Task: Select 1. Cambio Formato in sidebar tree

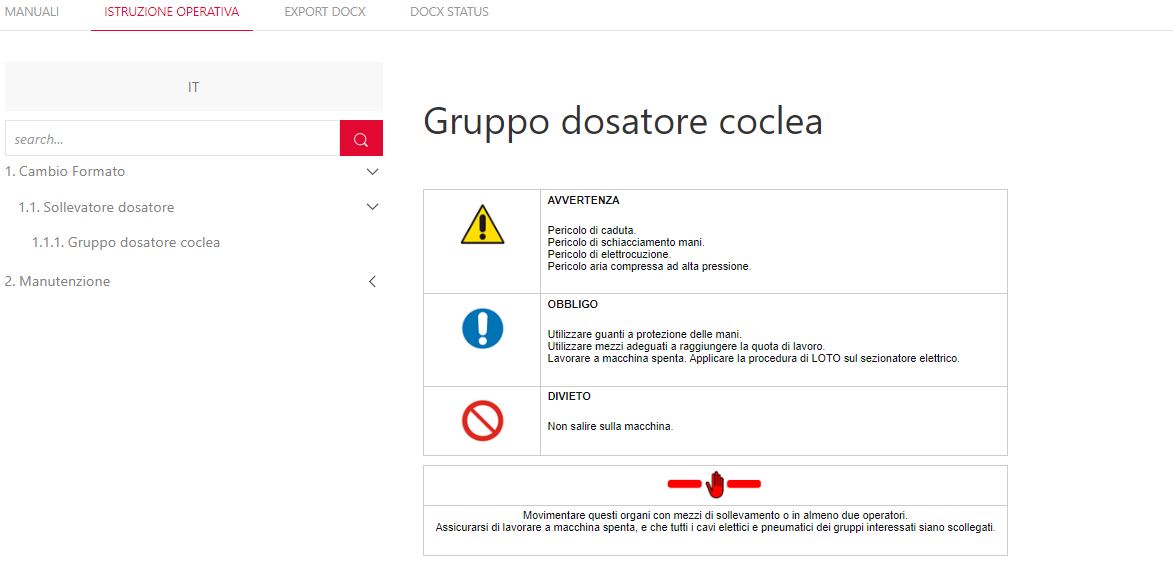Action: [x=65, y=172]
